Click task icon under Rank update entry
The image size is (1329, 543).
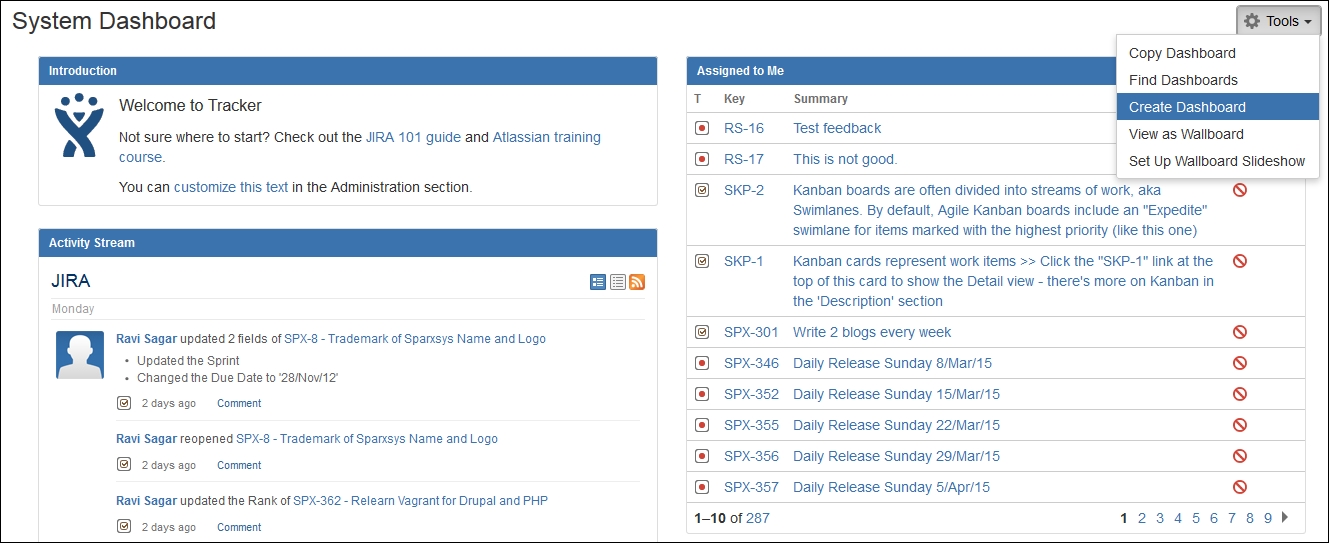[124, 527]
